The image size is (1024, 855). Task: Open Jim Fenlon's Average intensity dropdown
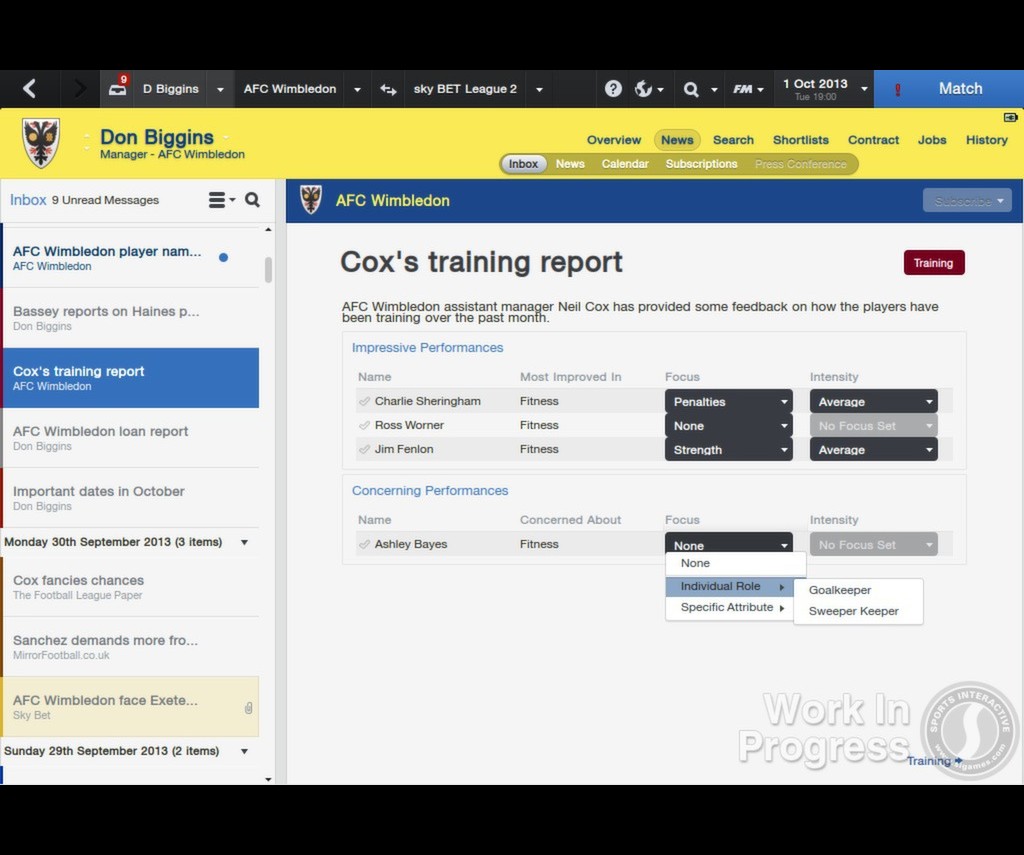point(873,449)
